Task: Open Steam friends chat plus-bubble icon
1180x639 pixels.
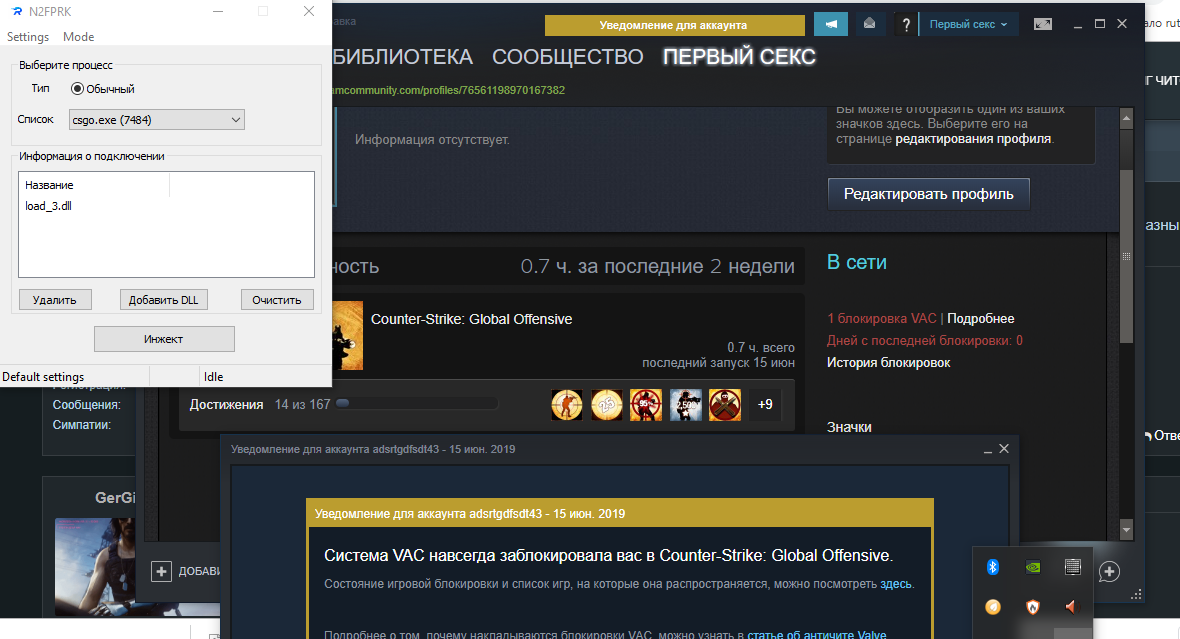Action: [x=1109, y=571]
